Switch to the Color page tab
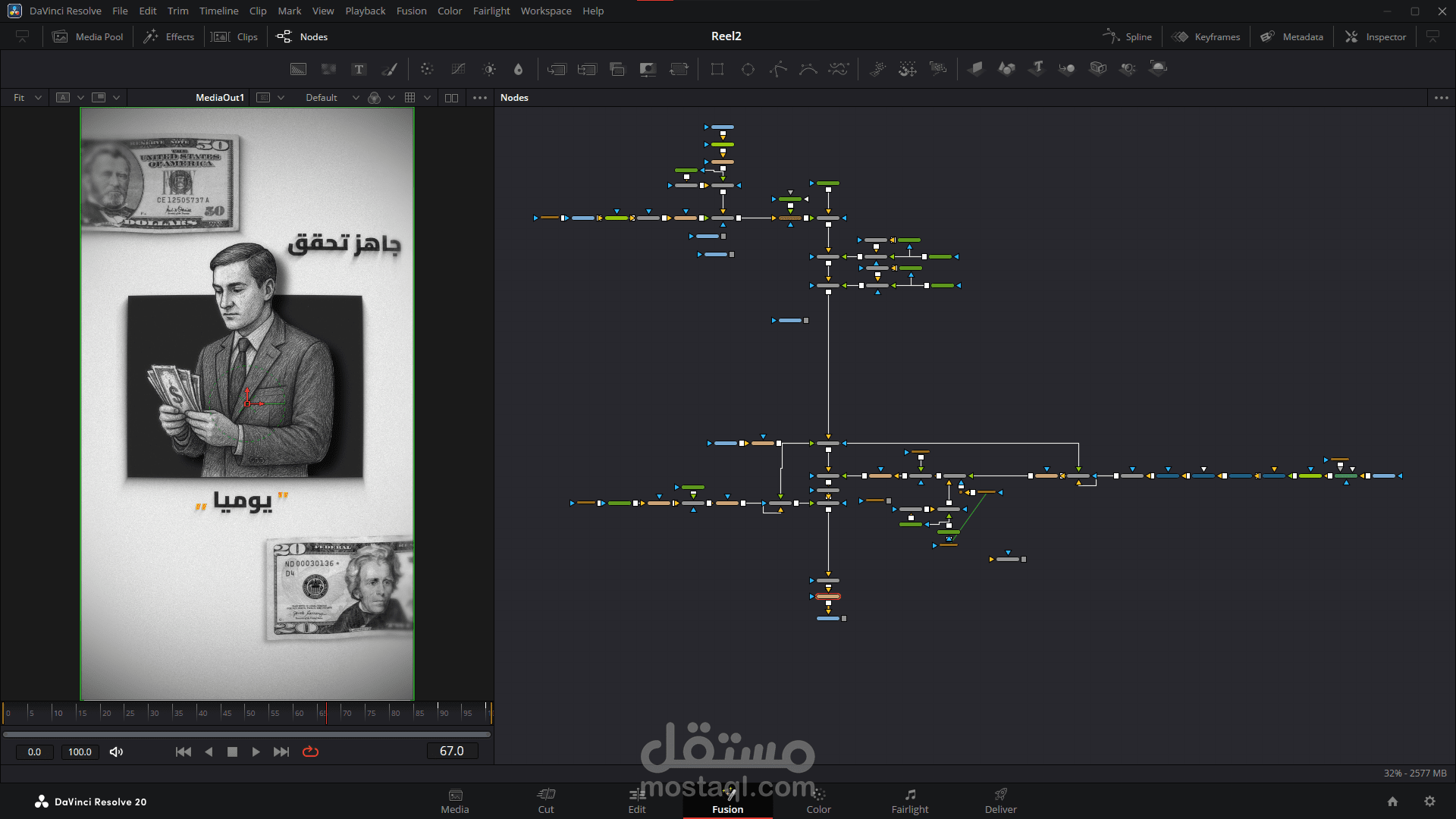The width and height of the screenshot is (1456, 819). point(818,801)
